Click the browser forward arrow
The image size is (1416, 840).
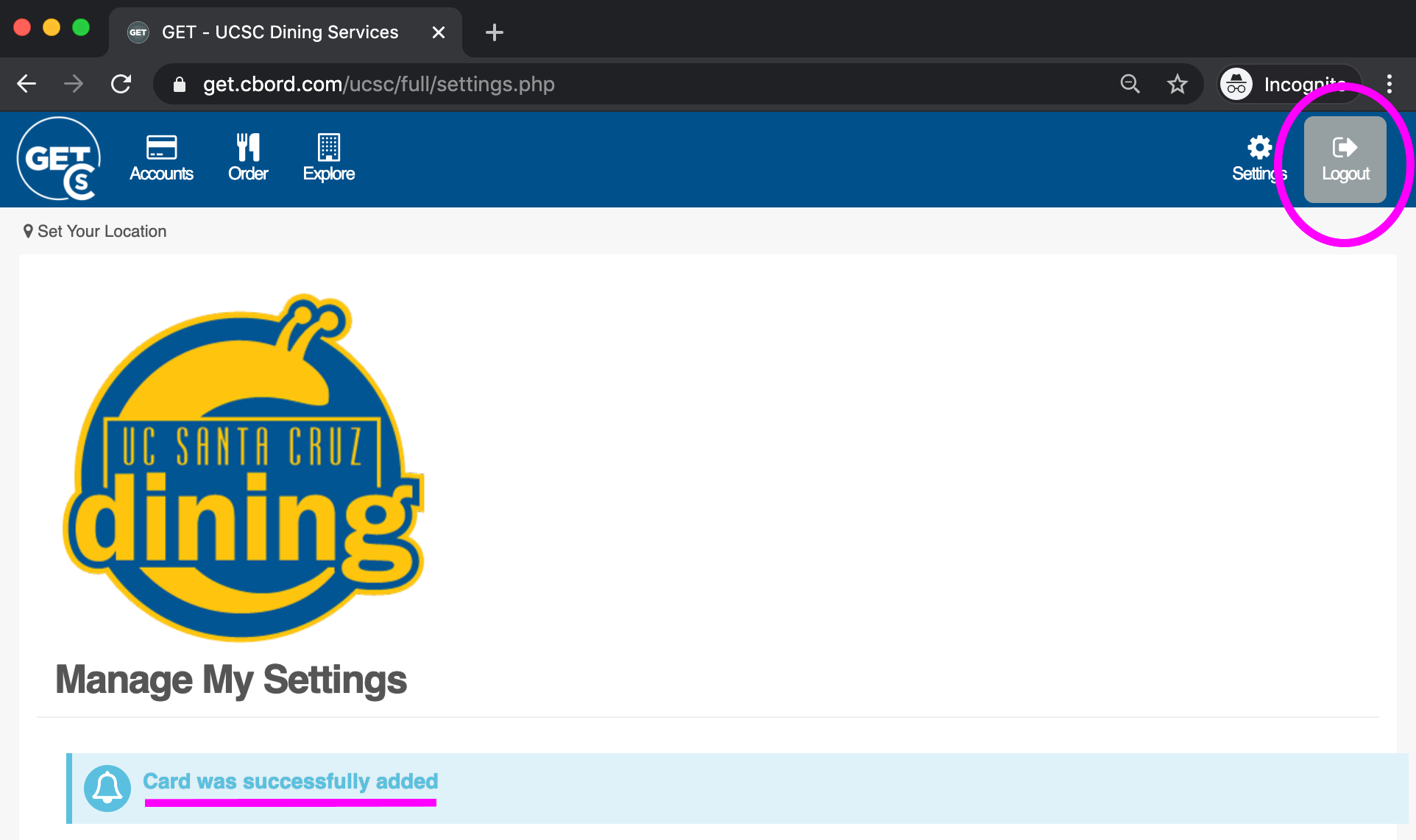point(74,84)
